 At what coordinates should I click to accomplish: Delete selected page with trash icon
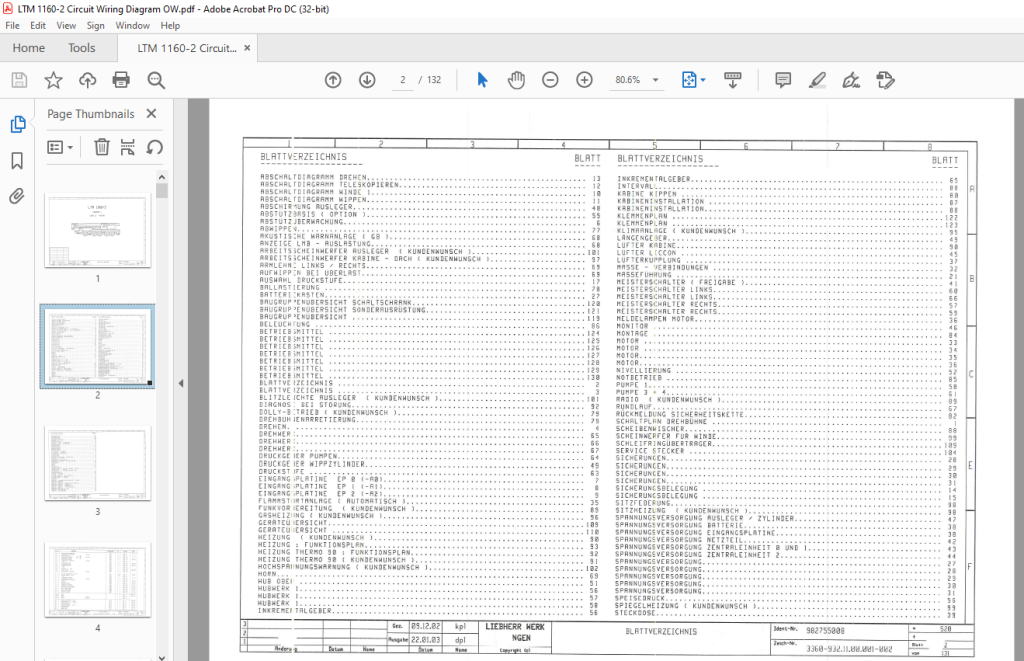point(102,147)
